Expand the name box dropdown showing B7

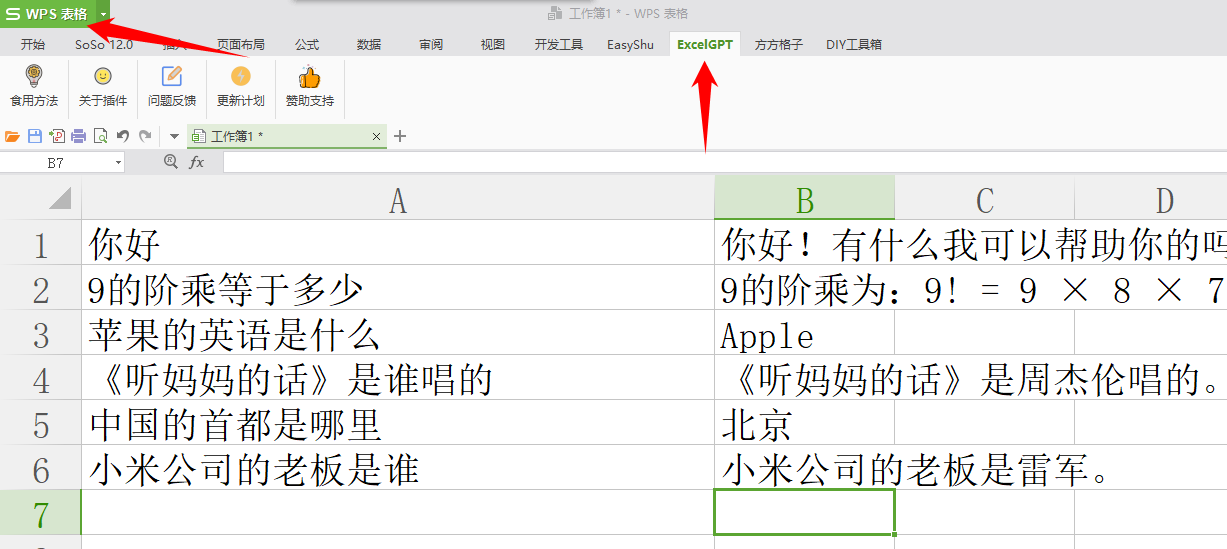[118, 162]
